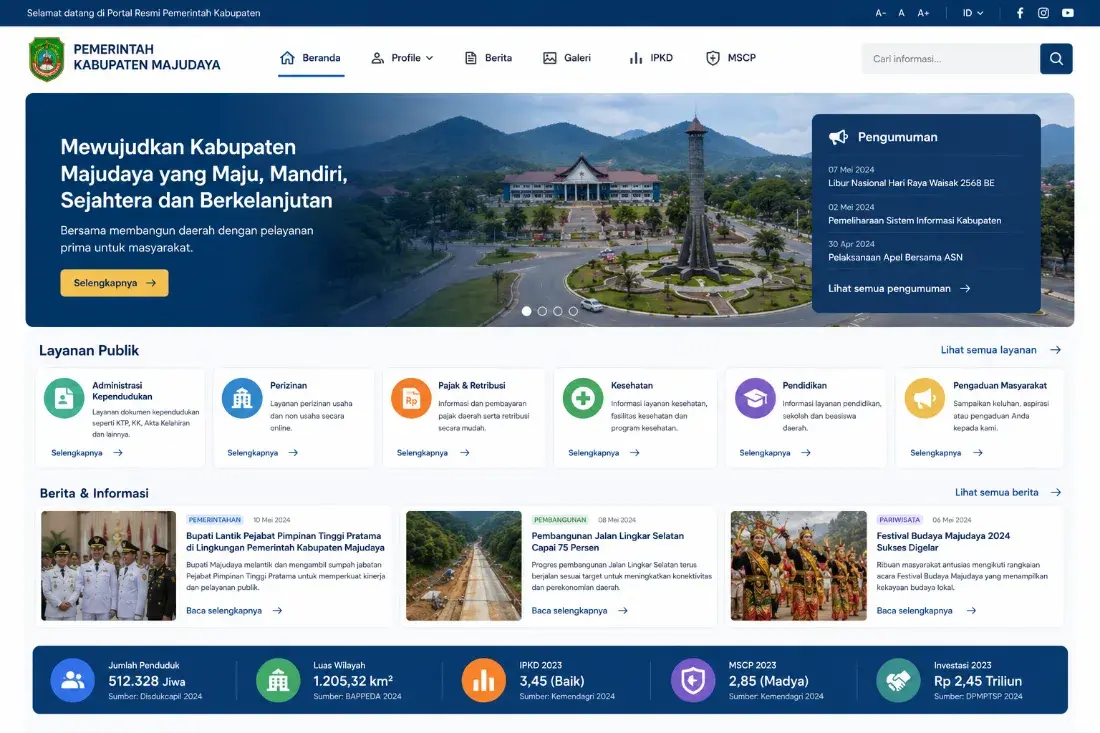This screenshot has width=1100, height=733.
Task: Open the Bupati Lantik Pejabat news photo
Action: (108, 565)
